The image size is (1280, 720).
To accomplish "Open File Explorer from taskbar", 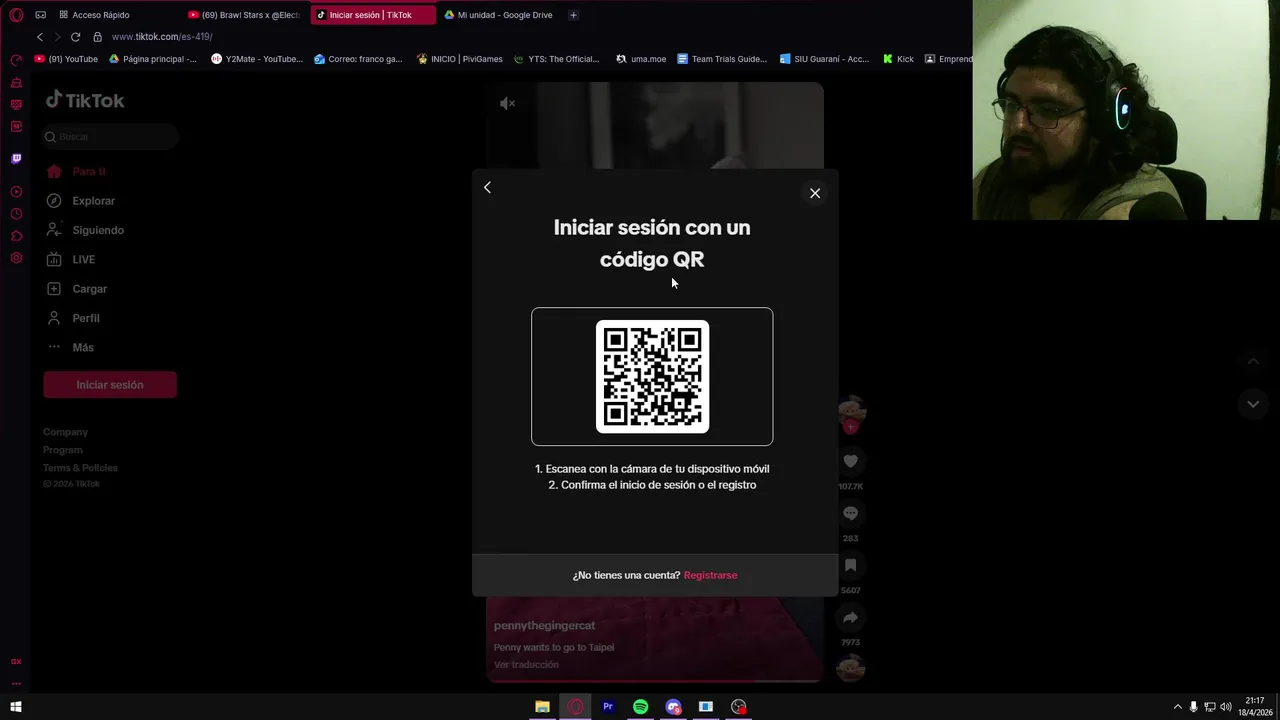I will tap(542, 707).
